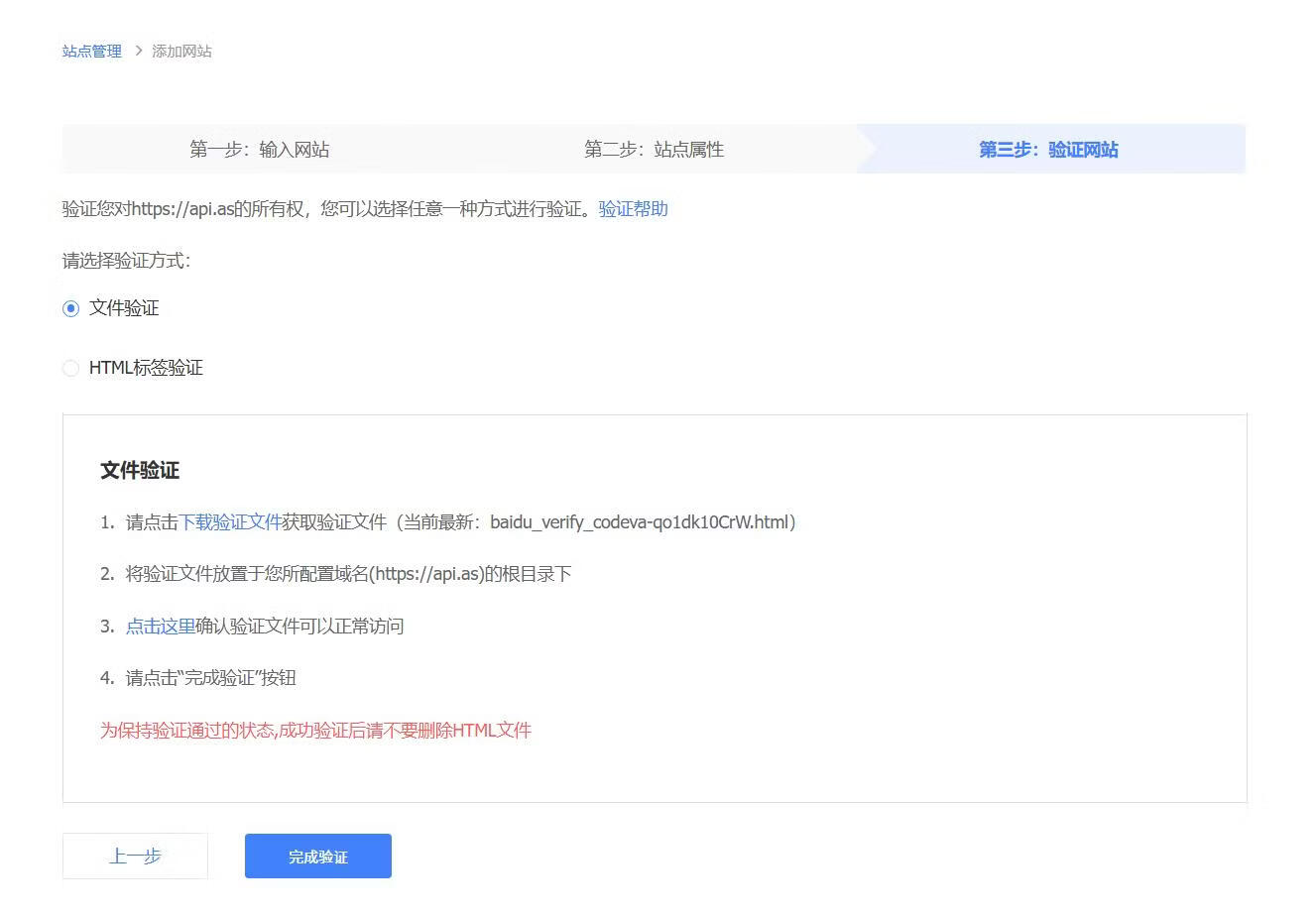Go to step tab 第二步：站点属性
The image size is (1316, 915).
tap(654, 150)
